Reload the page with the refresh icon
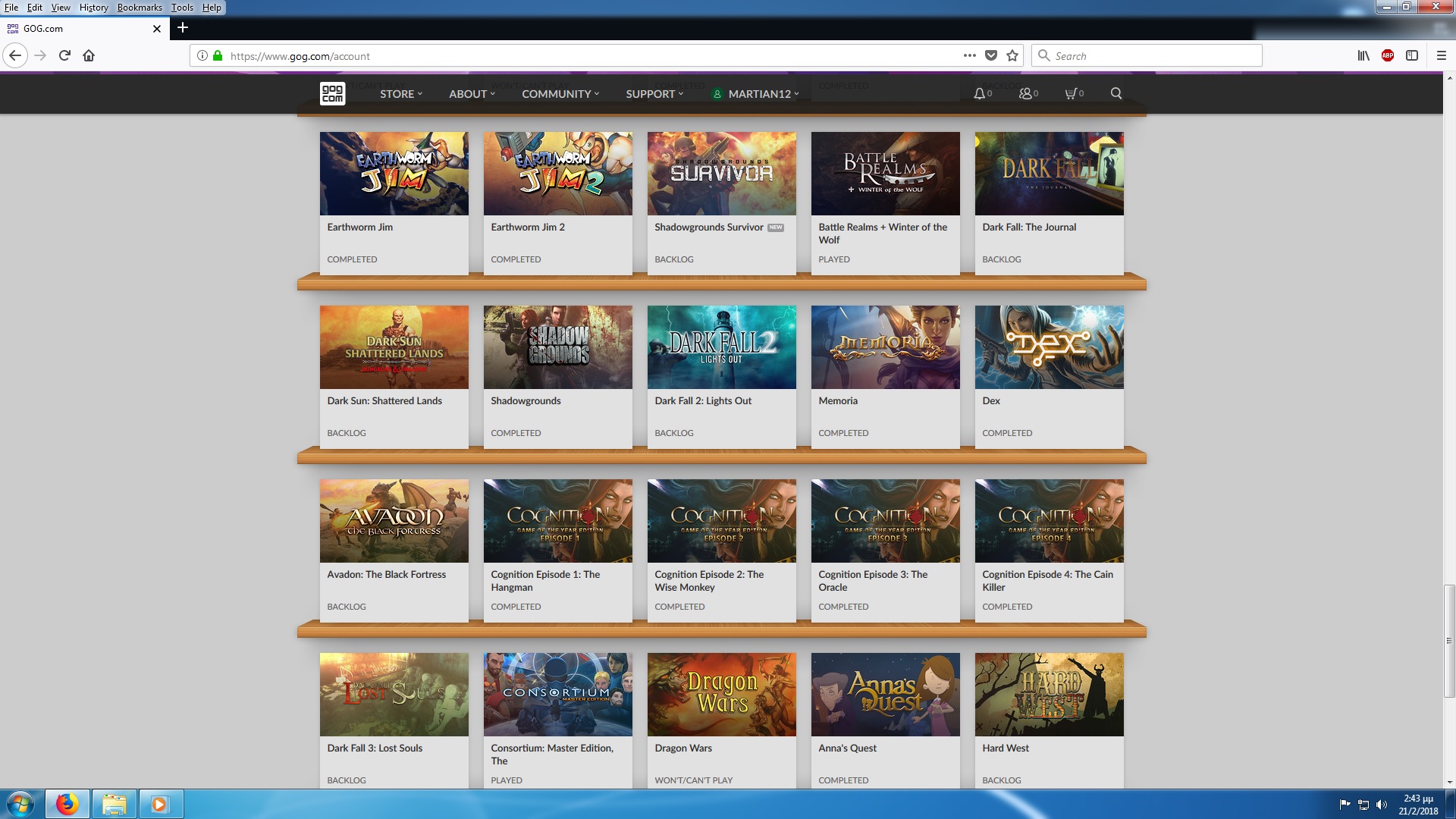The width and height of the screenshot is (1456, 819). [x=65, y=55]
